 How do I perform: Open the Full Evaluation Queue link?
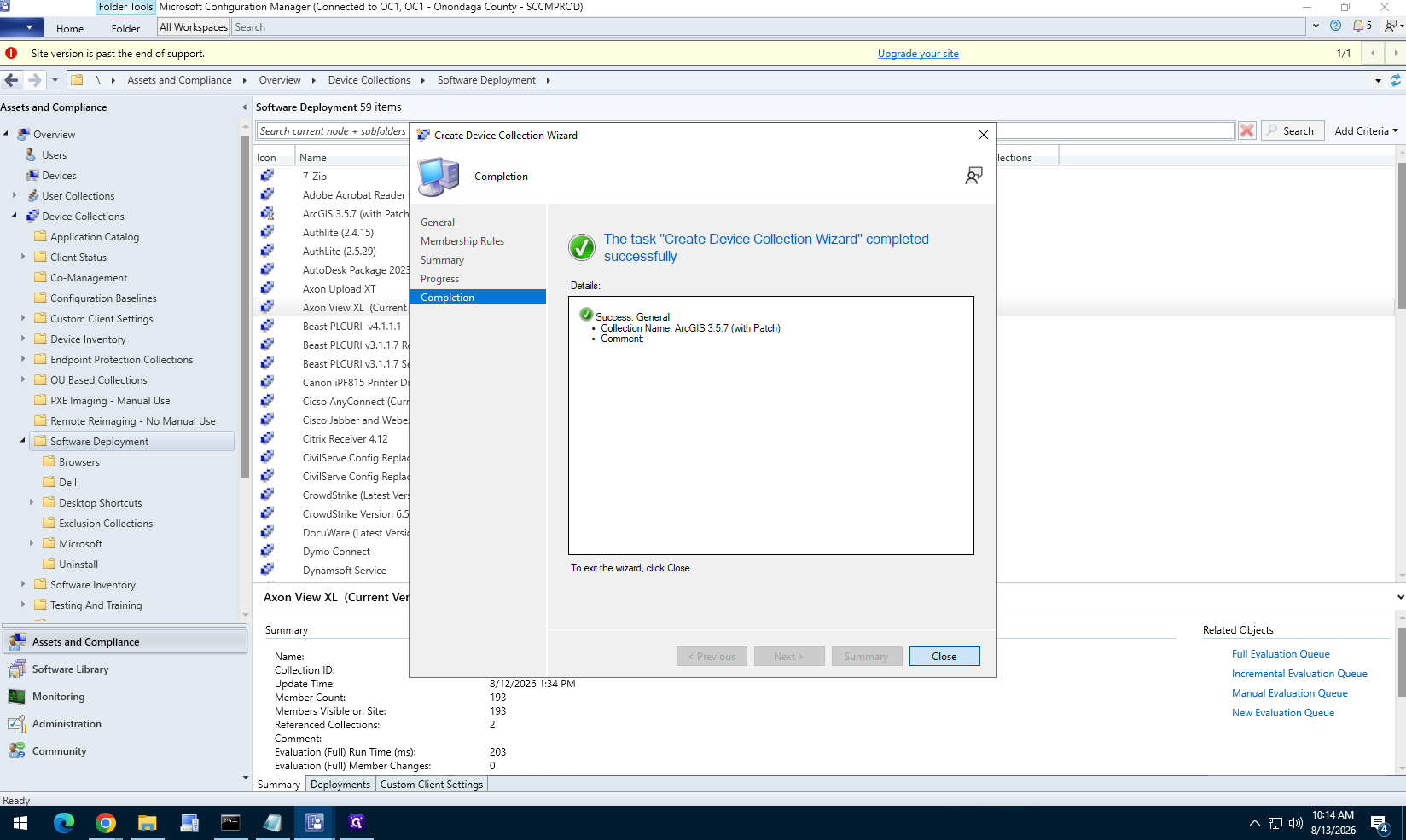(x=1281, y=654)
